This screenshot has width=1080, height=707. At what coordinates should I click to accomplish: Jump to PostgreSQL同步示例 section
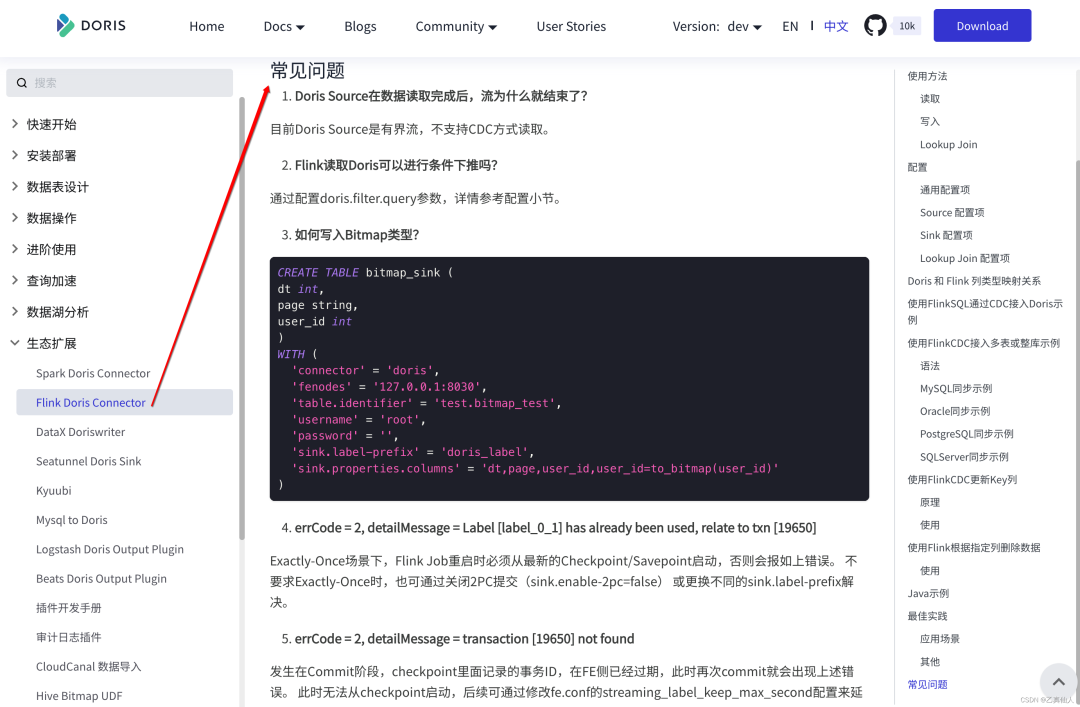click(x=967, y=433)
